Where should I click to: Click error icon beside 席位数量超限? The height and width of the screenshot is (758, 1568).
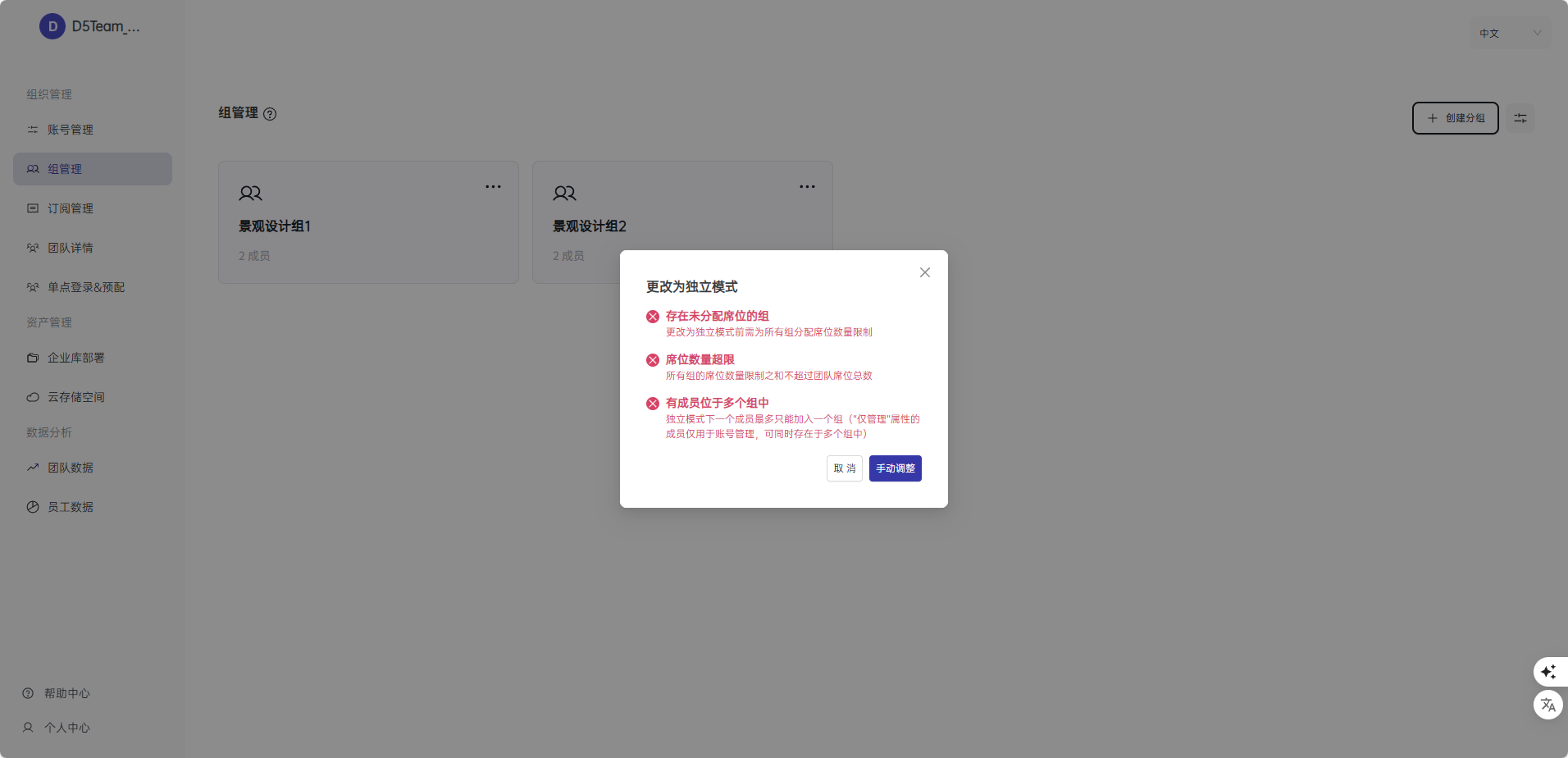(653, 360)
